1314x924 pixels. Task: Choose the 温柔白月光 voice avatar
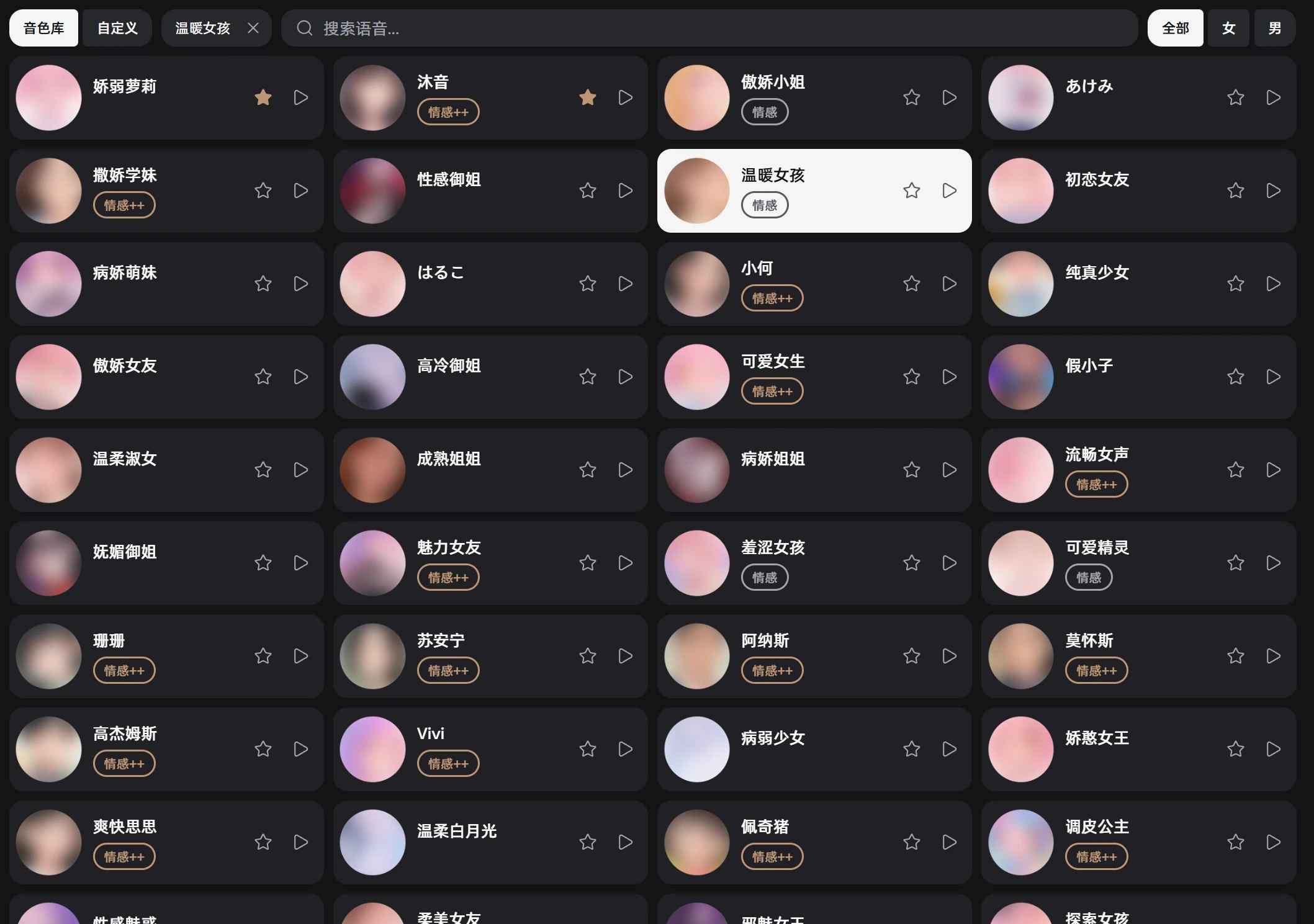(x=372, y=842)
